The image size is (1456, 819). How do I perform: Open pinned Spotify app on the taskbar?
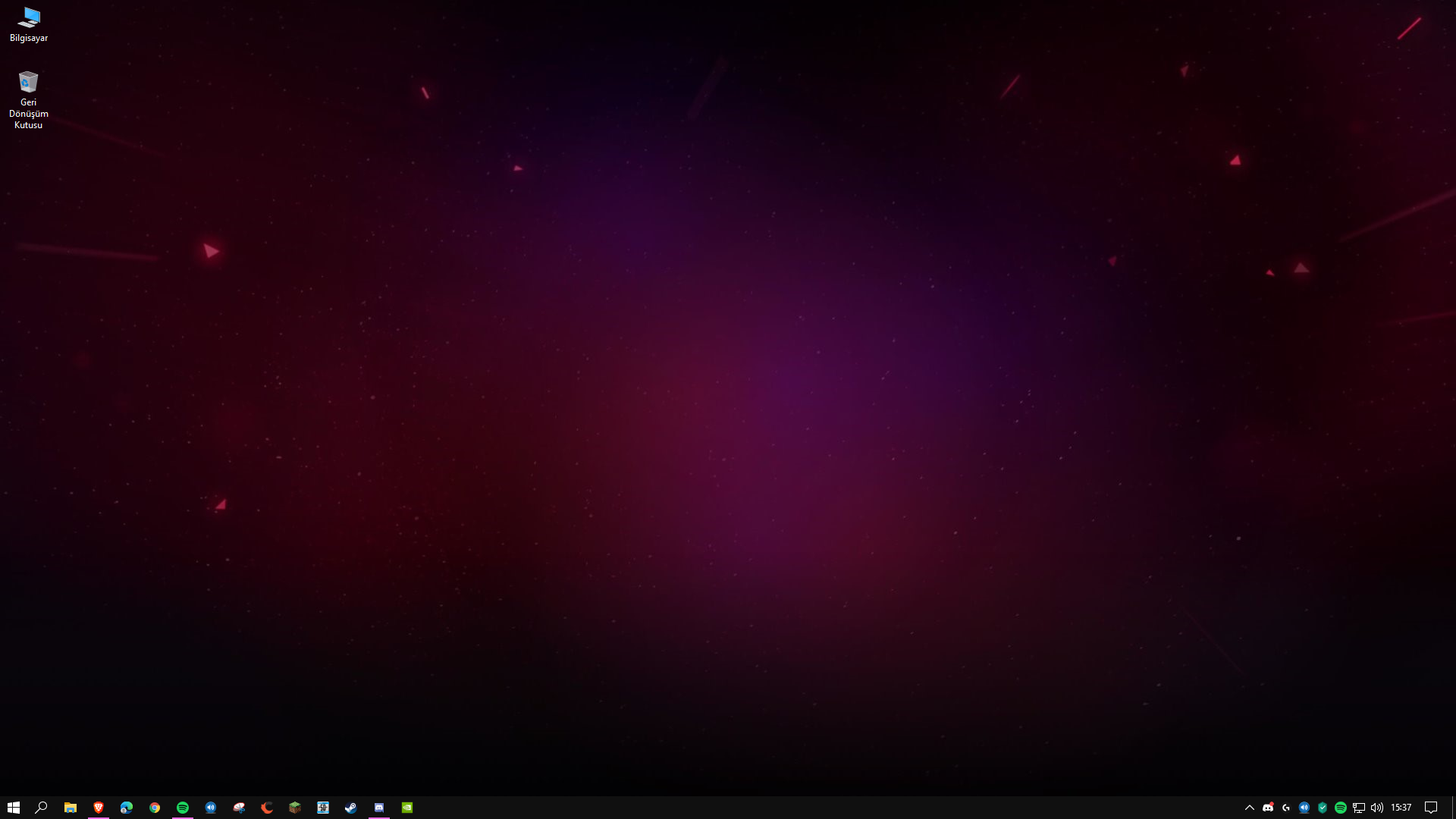183,808
